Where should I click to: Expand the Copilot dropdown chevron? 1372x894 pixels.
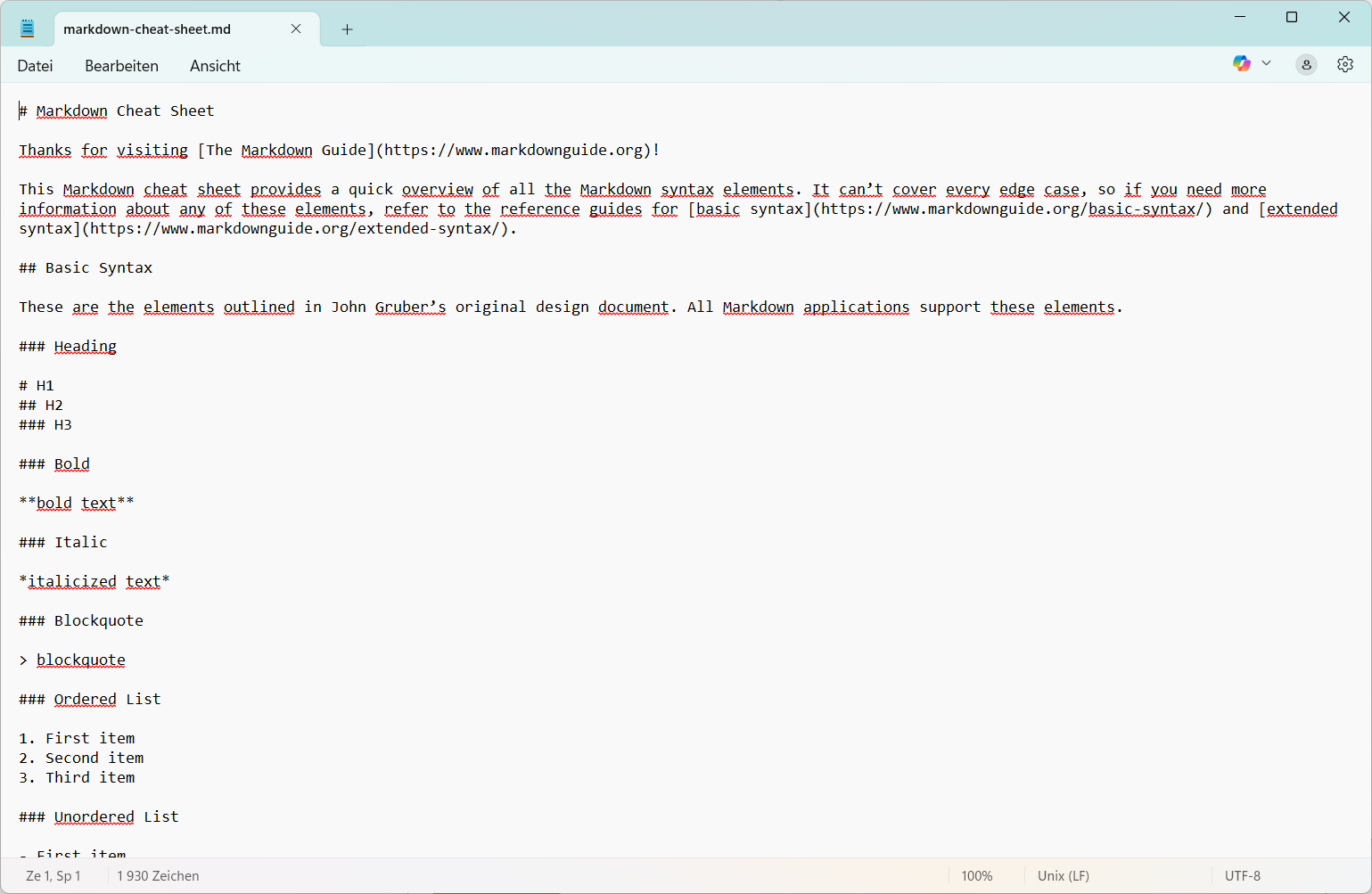(1266, 63)
